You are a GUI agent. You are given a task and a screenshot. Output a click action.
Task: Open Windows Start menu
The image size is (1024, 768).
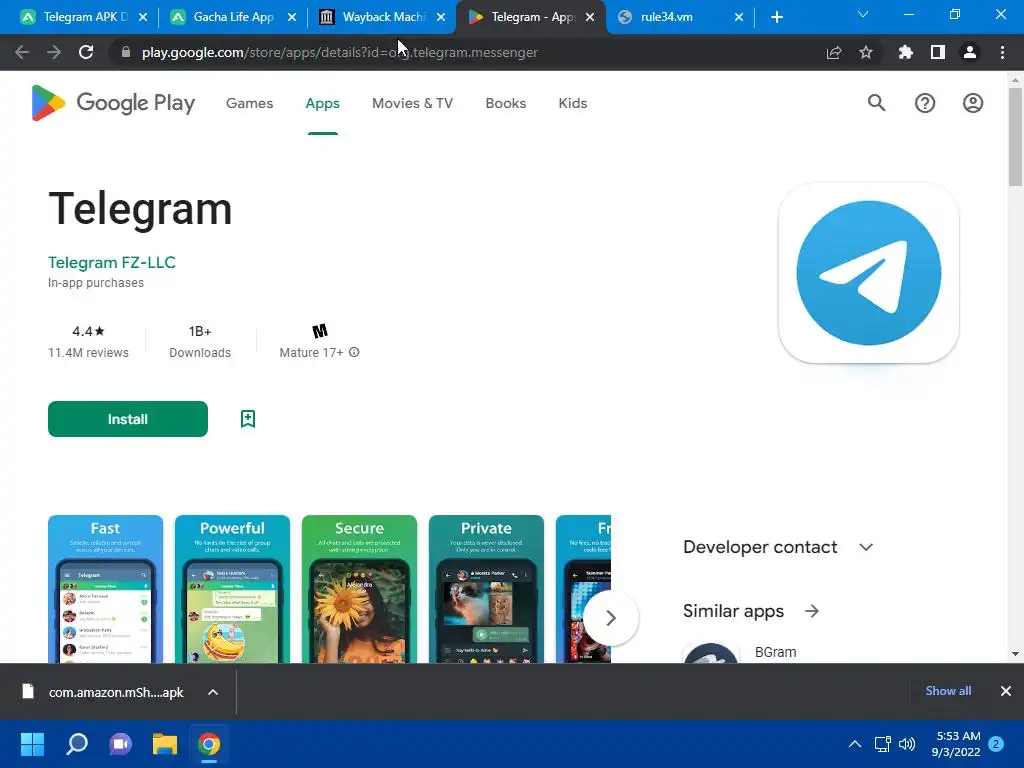pyautogui.click(x=32, y=744)
